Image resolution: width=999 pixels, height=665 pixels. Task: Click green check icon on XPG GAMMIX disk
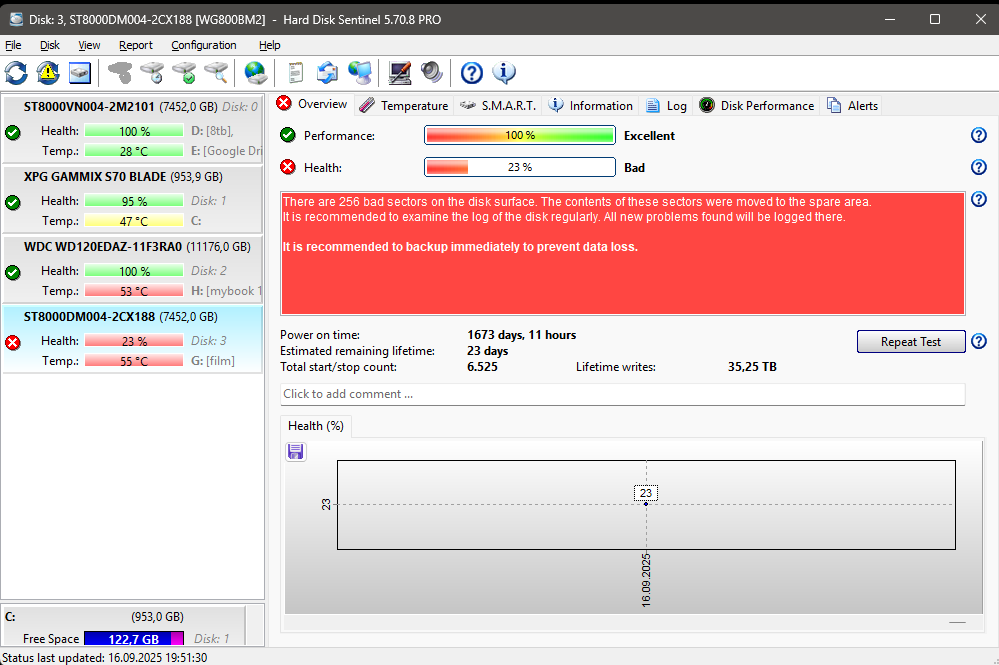(x=13, y=203)
